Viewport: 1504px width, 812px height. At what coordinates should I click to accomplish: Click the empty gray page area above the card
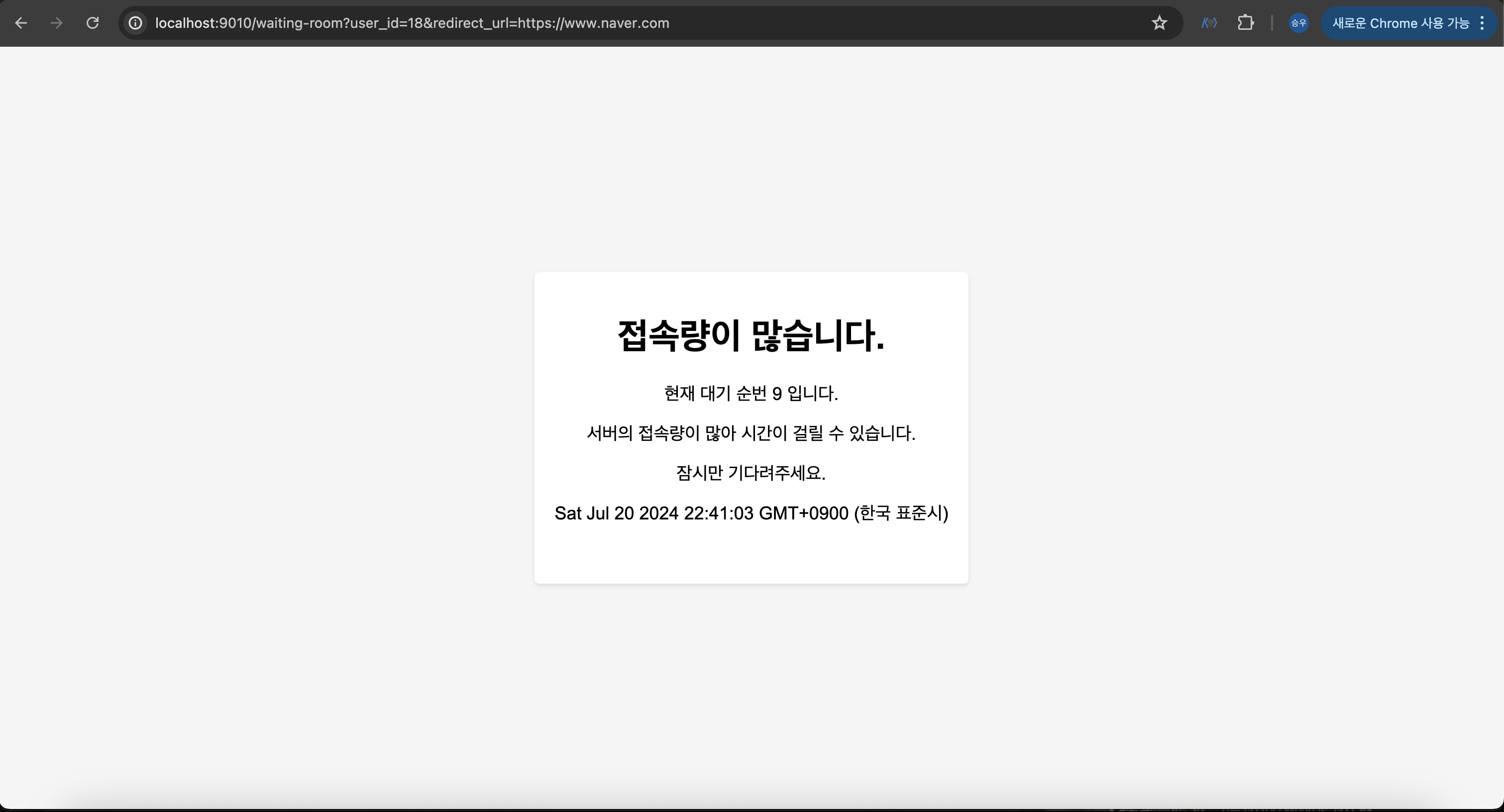(751, 158)
